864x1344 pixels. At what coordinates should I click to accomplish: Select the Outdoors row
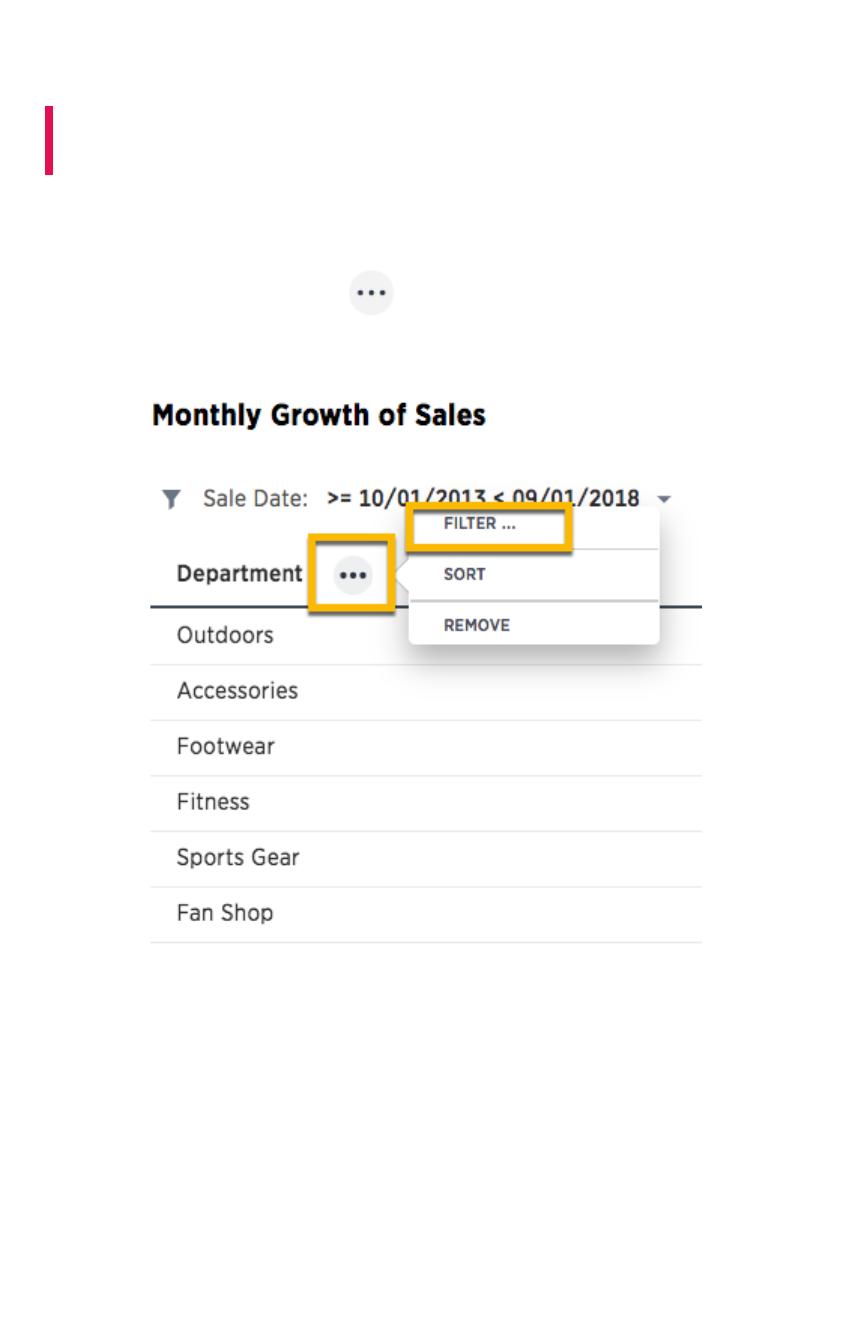click(x=225, y=635)
